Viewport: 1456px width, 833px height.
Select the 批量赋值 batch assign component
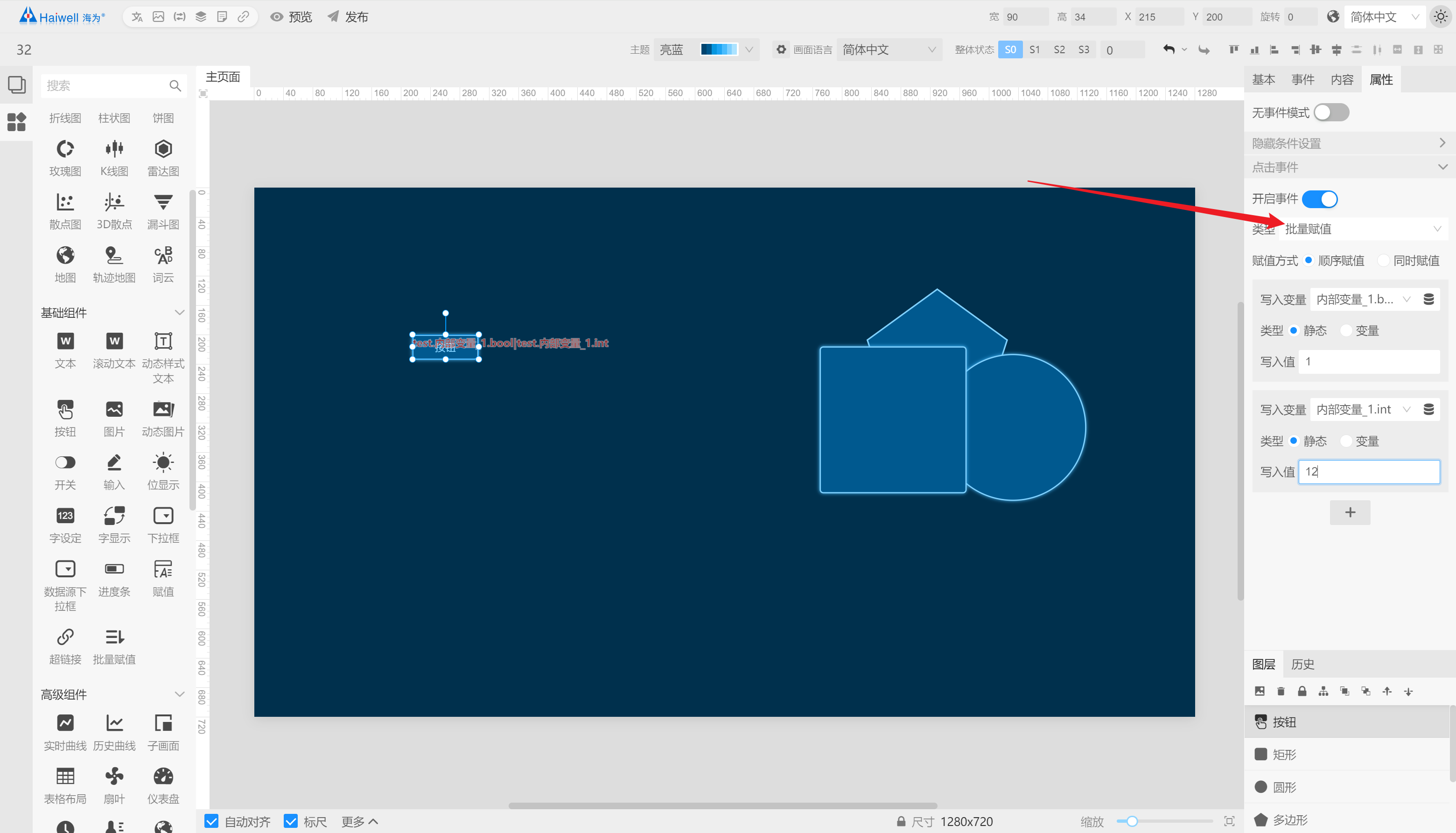114,646
